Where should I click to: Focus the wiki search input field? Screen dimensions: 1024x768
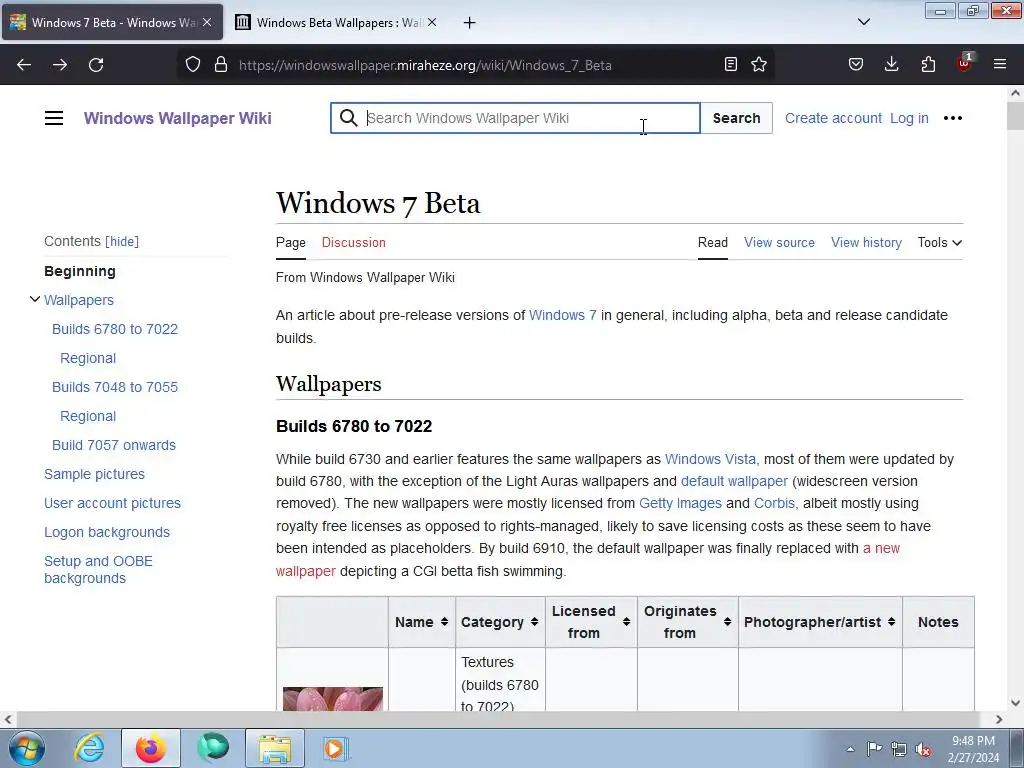(x=515, y=118)
